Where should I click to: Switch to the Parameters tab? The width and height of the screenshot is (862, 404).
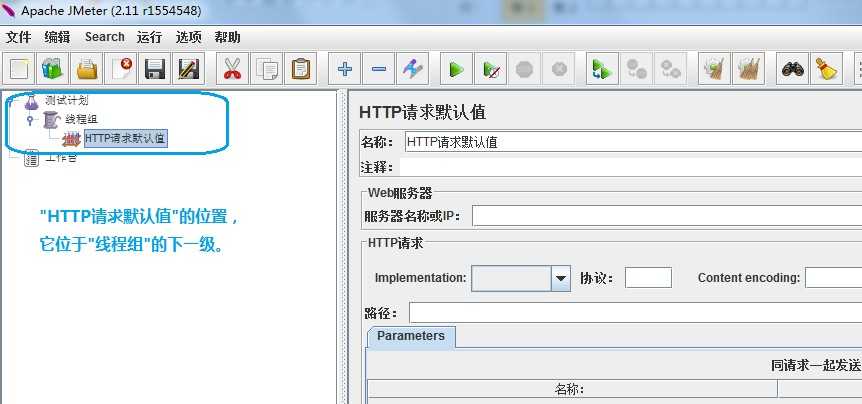(411, 336)
